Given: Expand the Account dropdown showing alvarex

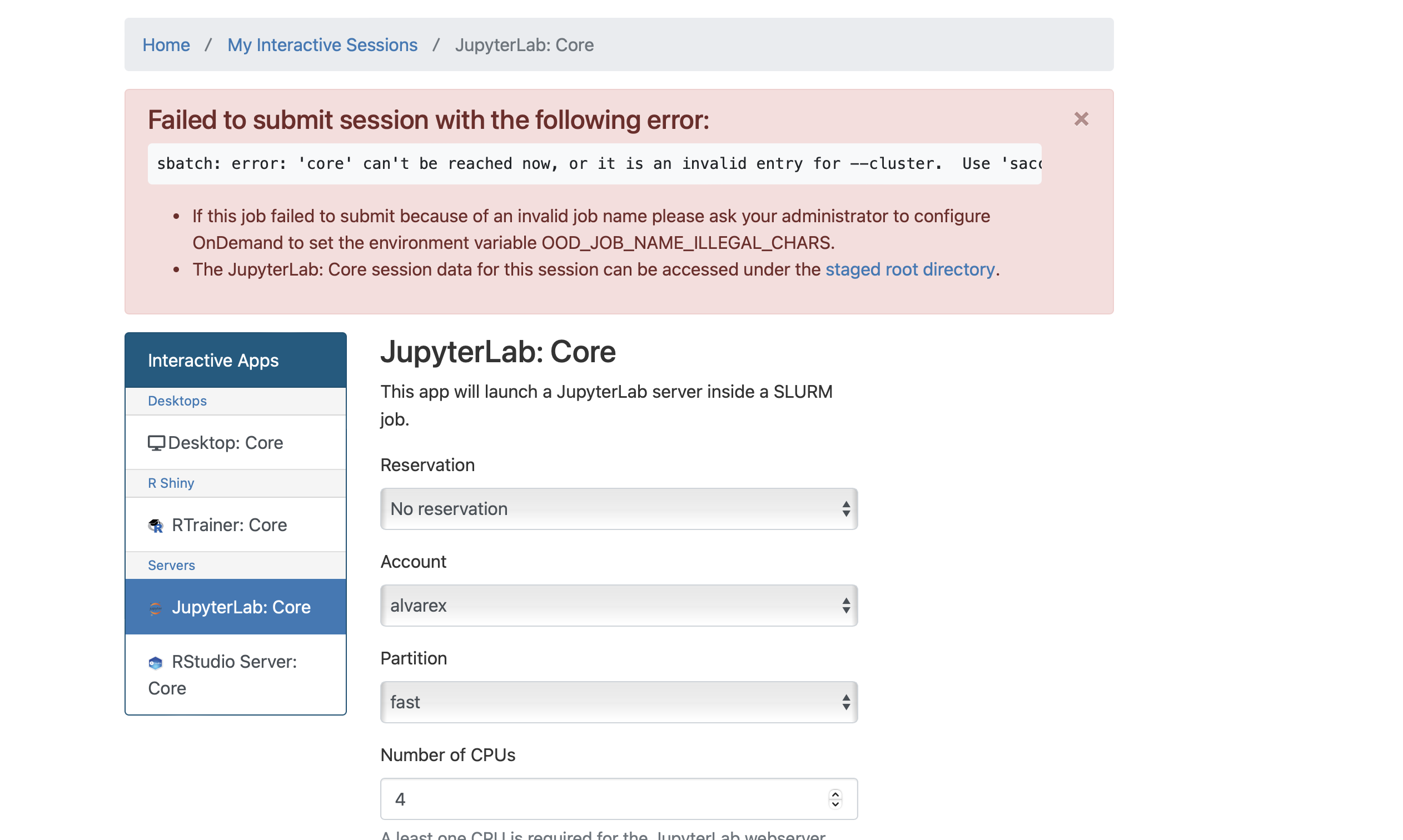Looking at the screenshot, I should (x=619, y=606).
